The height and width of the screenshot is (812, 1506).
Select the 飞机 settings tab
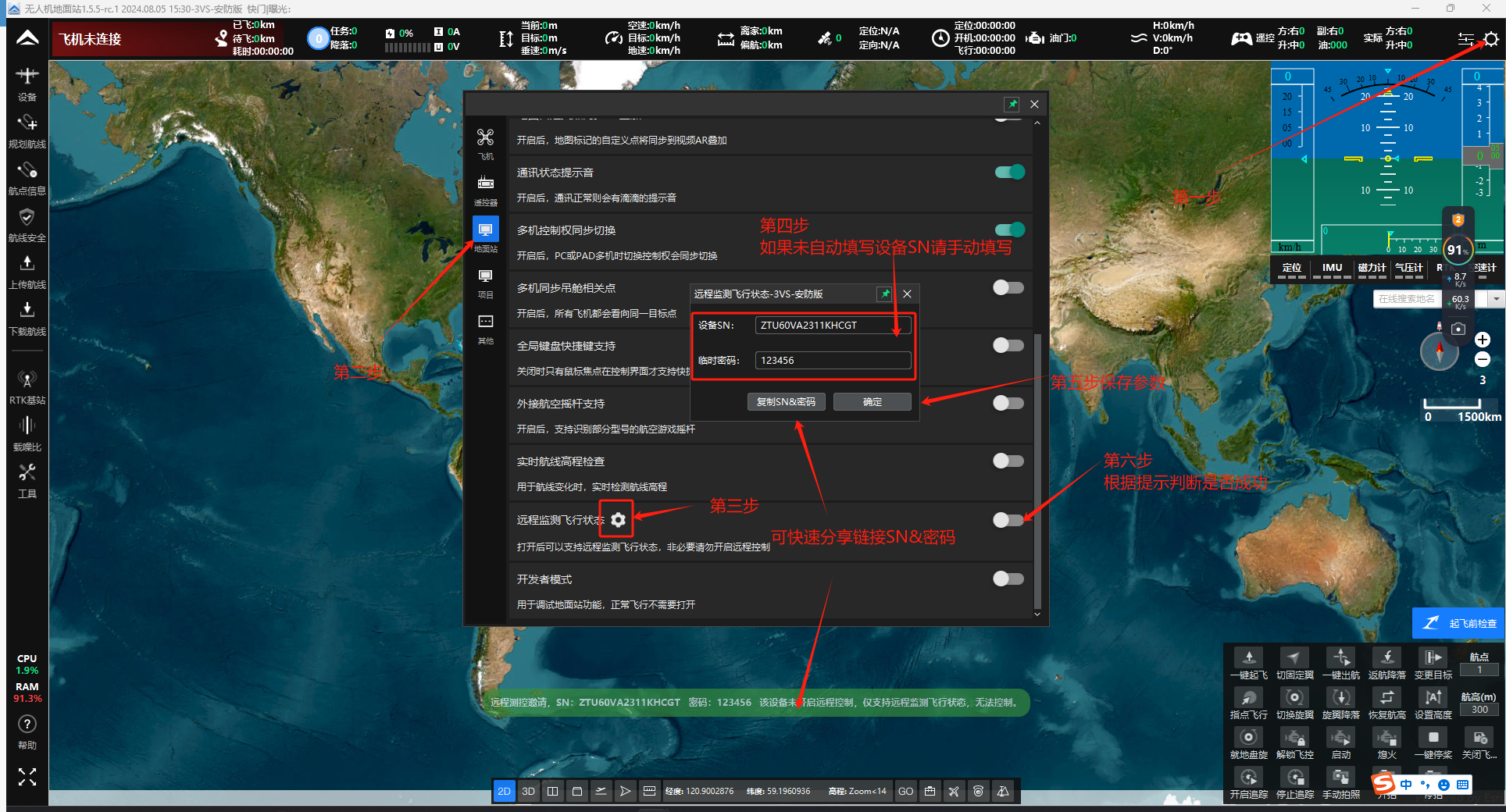pos(485,144)
